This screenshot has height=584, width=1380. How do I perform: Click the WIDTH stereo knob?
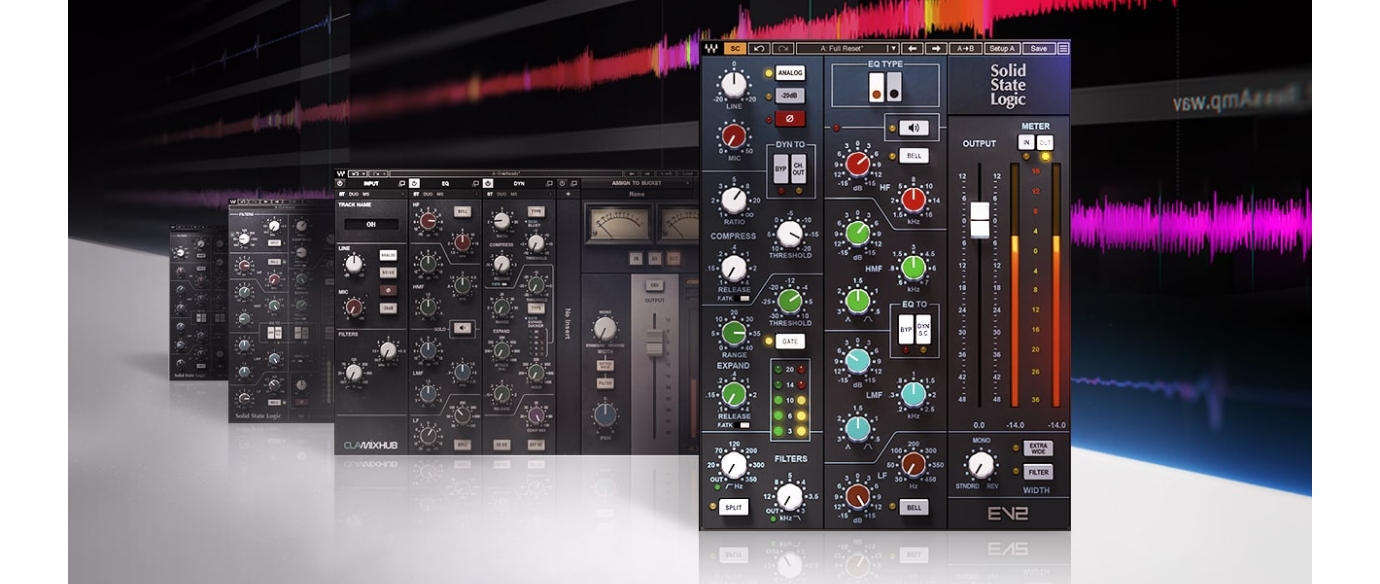click(980, 465)
